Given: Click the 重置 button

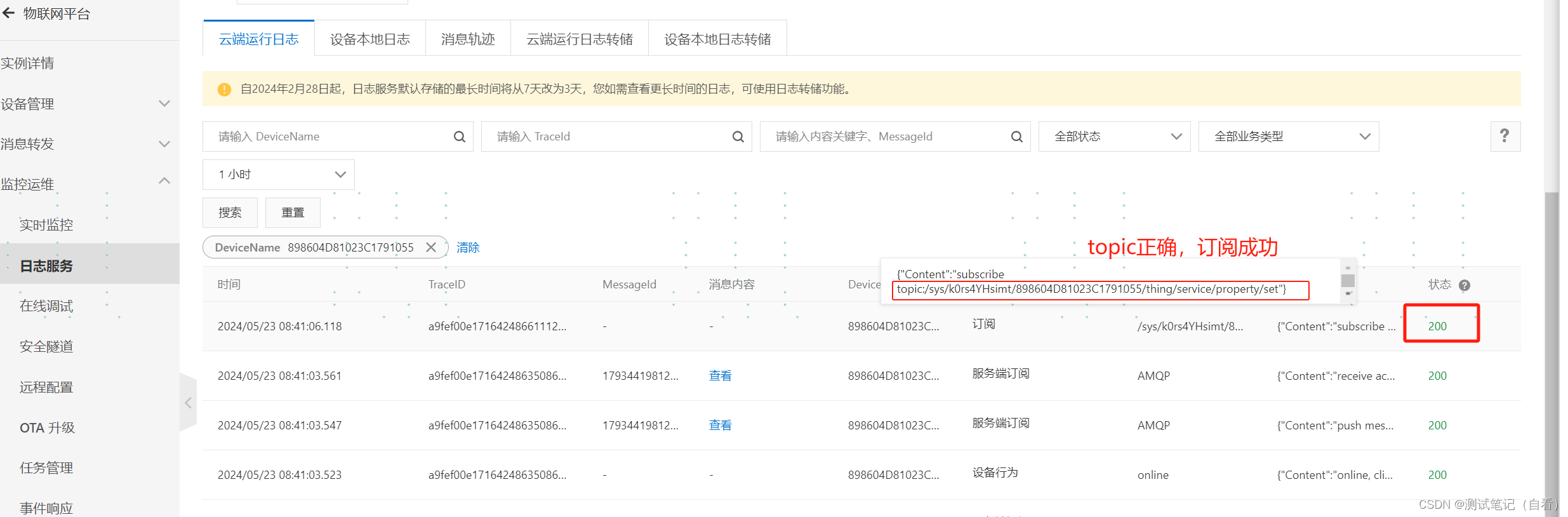Looking at the screenshot, I should 293,213.
